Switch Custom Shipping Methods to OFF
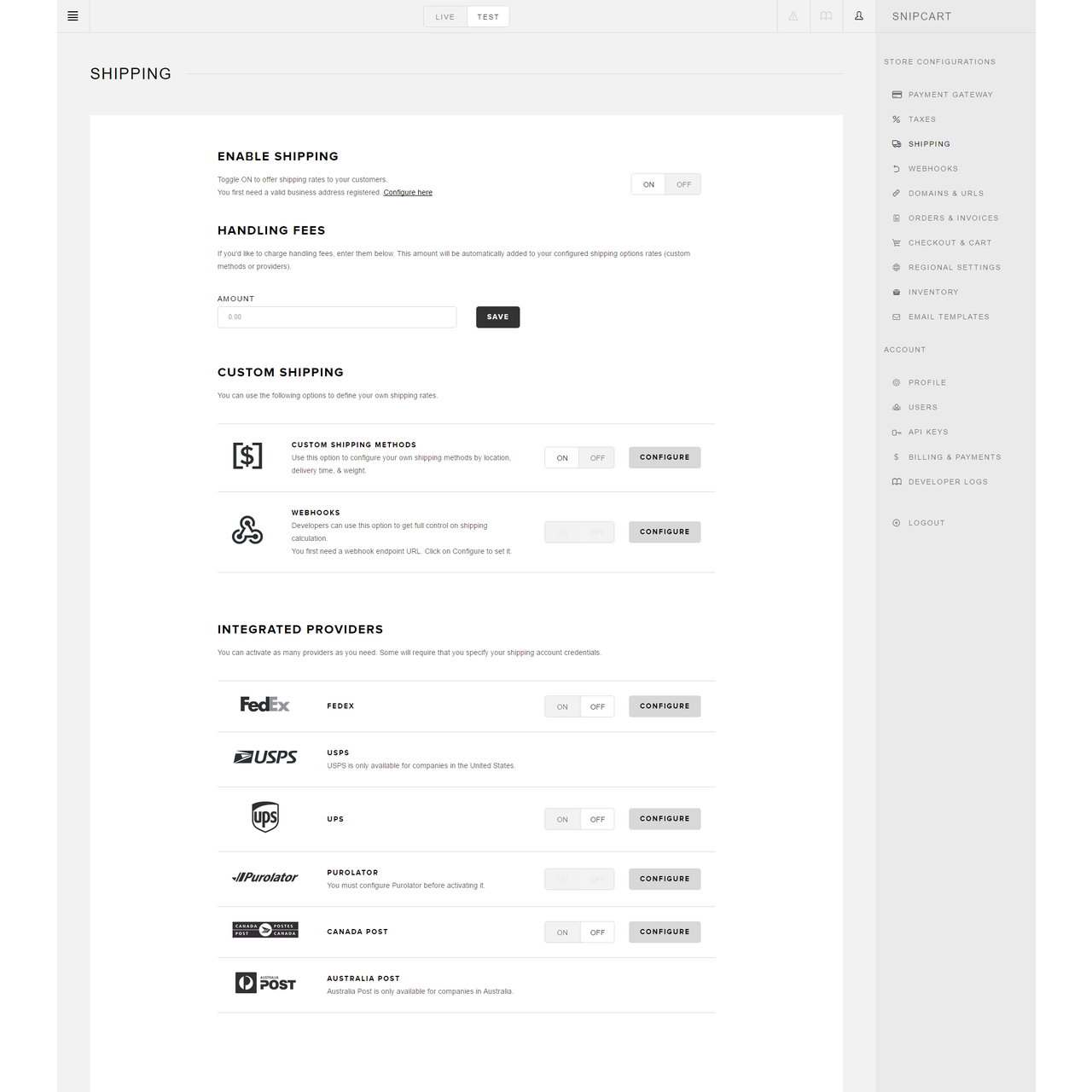 pyautogui.click(x=597, y=458)
